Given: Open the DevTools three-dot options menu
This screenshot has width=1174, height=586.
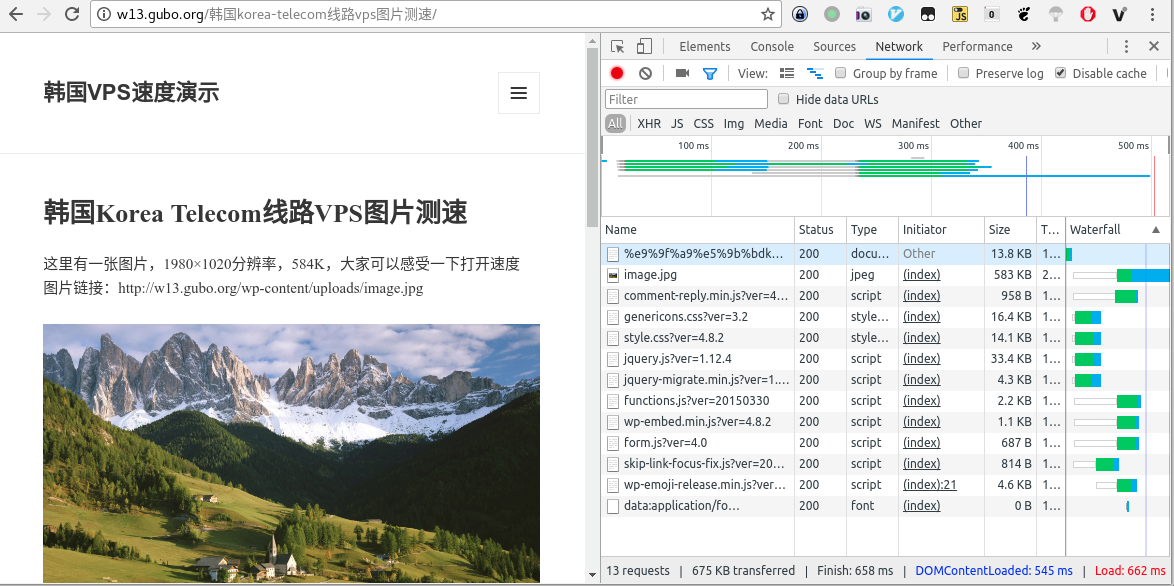Looking at the screenshot, I should point(1126,46).
